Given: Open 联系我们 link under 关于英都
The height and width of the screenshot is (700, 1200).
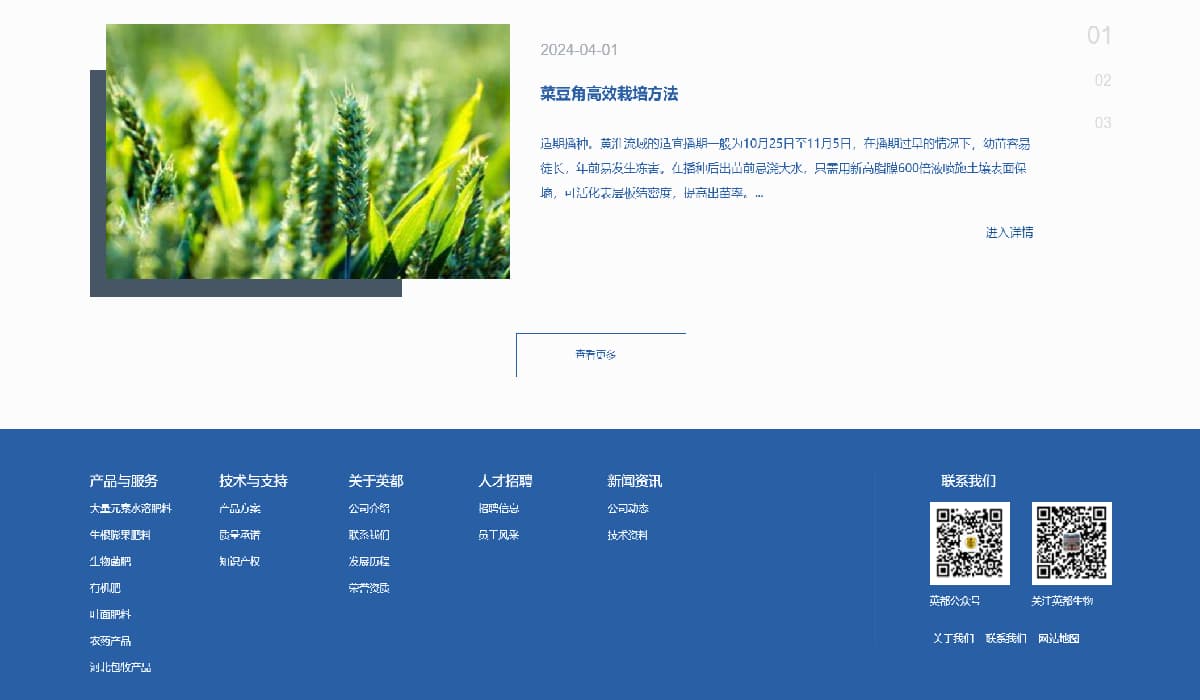Looking at the screenshot, I should click(369, 535).
